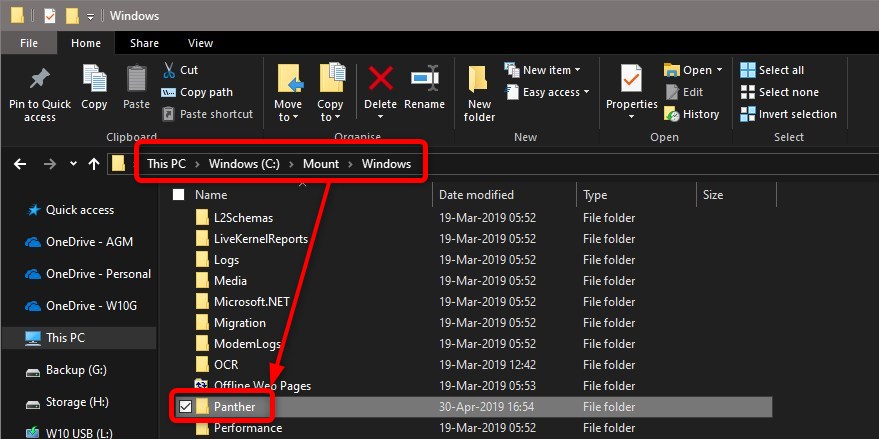Click Pin to Quick access icon
879x439 pixels.
click(39, 79)
